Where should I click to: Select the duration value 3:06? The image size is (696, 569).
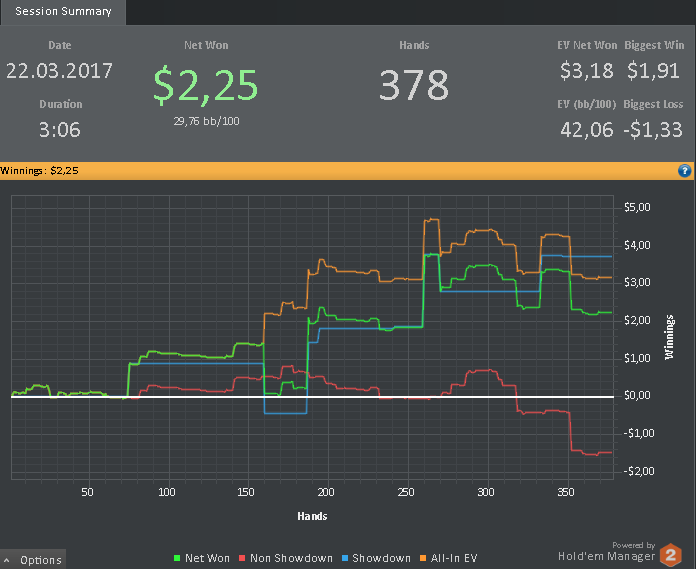point(59,130)
